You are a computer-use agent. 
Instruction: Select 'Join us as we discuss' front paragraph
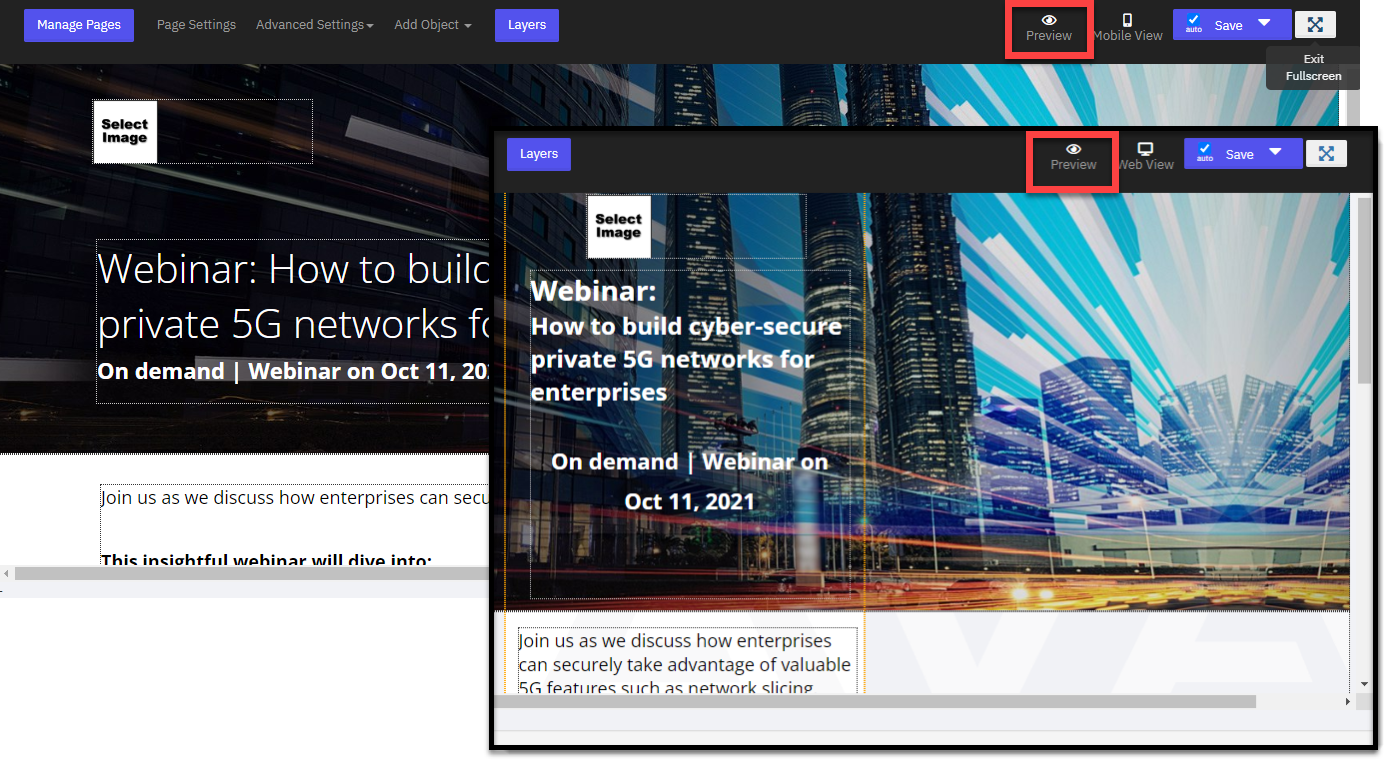(x=685, y=663)
